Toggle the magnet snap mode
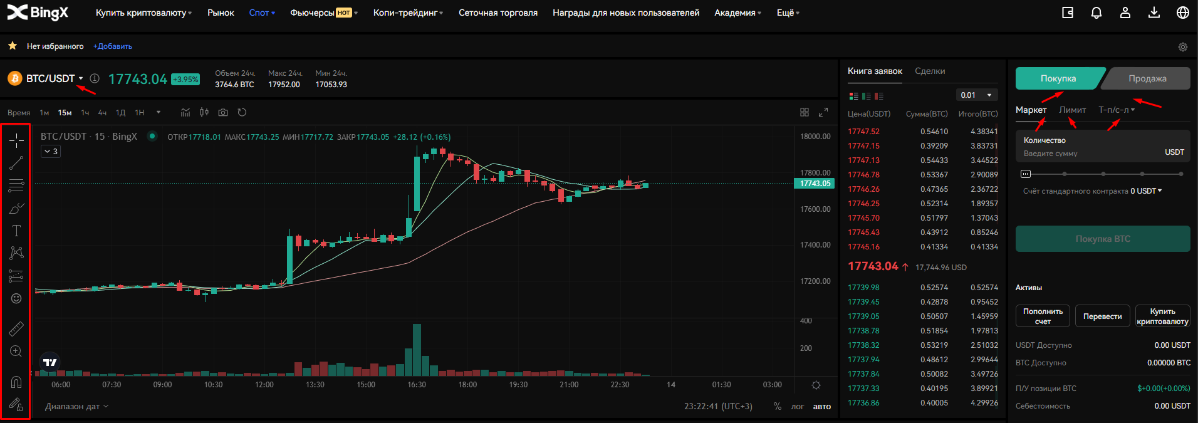Image resolution: width=1198 pixels, height=423 pixels. click(16, 382)
